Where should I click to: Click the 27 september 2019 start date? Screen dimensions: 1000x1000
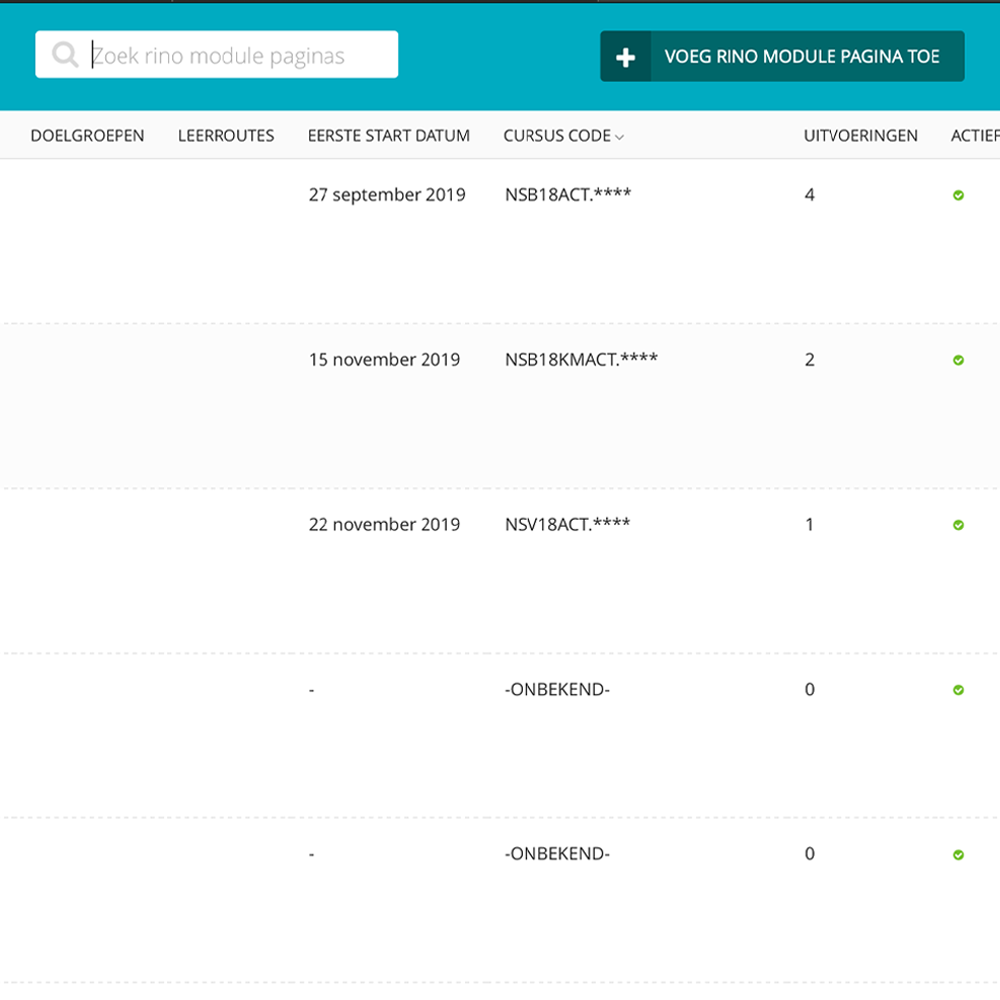pos(387,195)
